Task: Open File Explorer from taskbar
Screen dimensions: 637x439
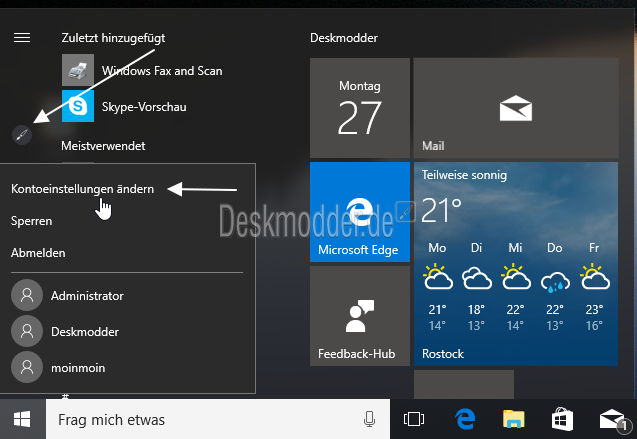Action: [x=514, y=419]
